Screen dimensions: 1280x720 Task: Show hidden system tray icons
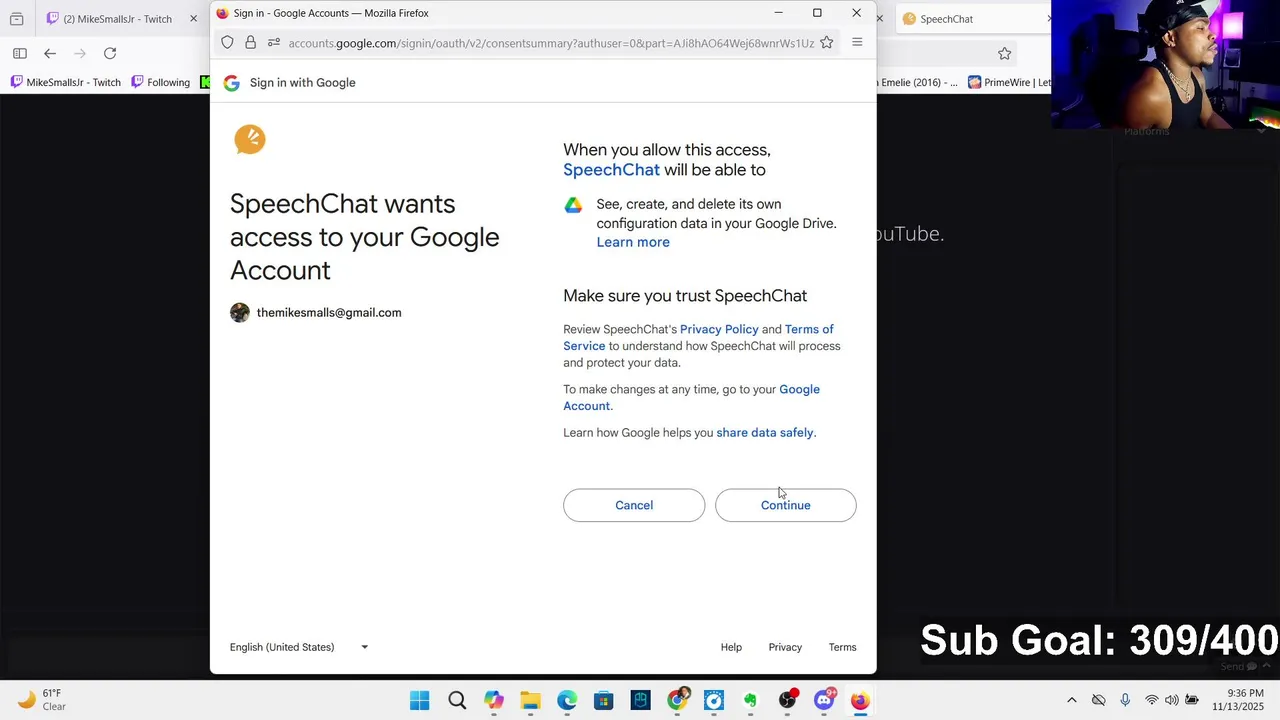tap(1072, 700)
